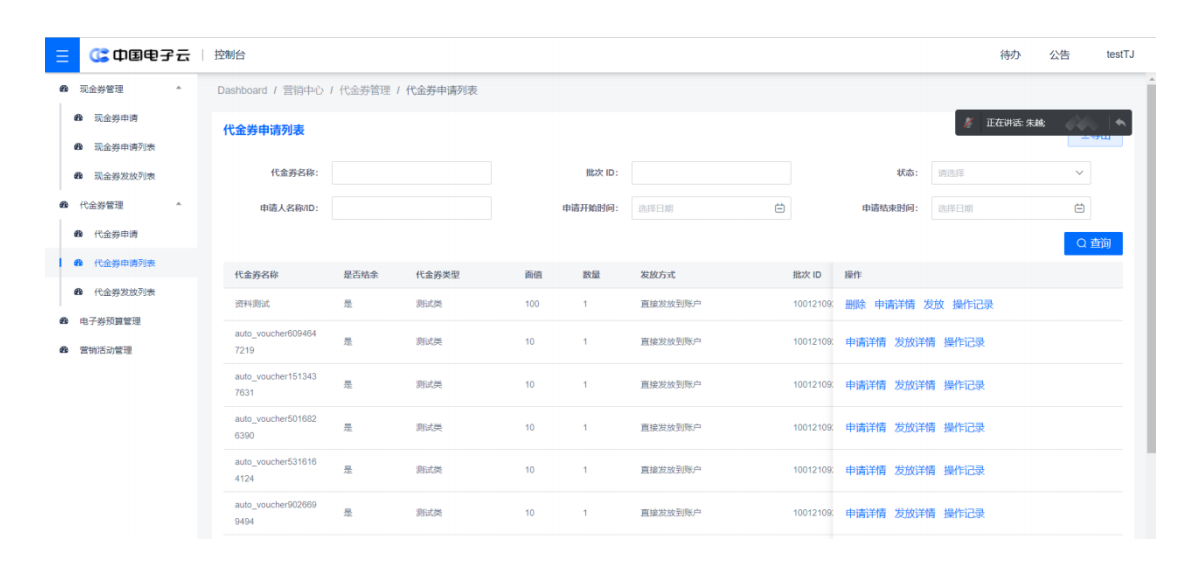The width and height of the screenshot is (1181, 564).
Task: Click 操作记录 for 资料测试 row
Action: (973, 304)
